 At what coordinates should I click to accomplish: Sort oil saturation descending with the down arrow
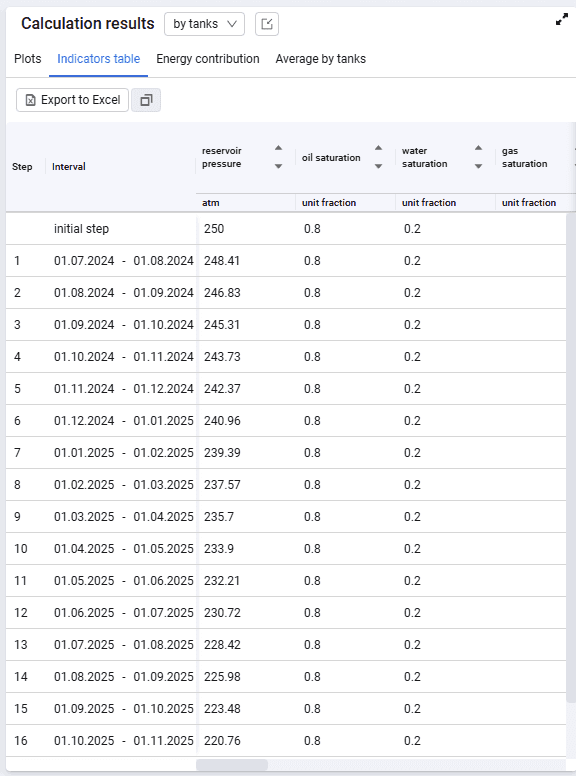(x=379, y=166)
